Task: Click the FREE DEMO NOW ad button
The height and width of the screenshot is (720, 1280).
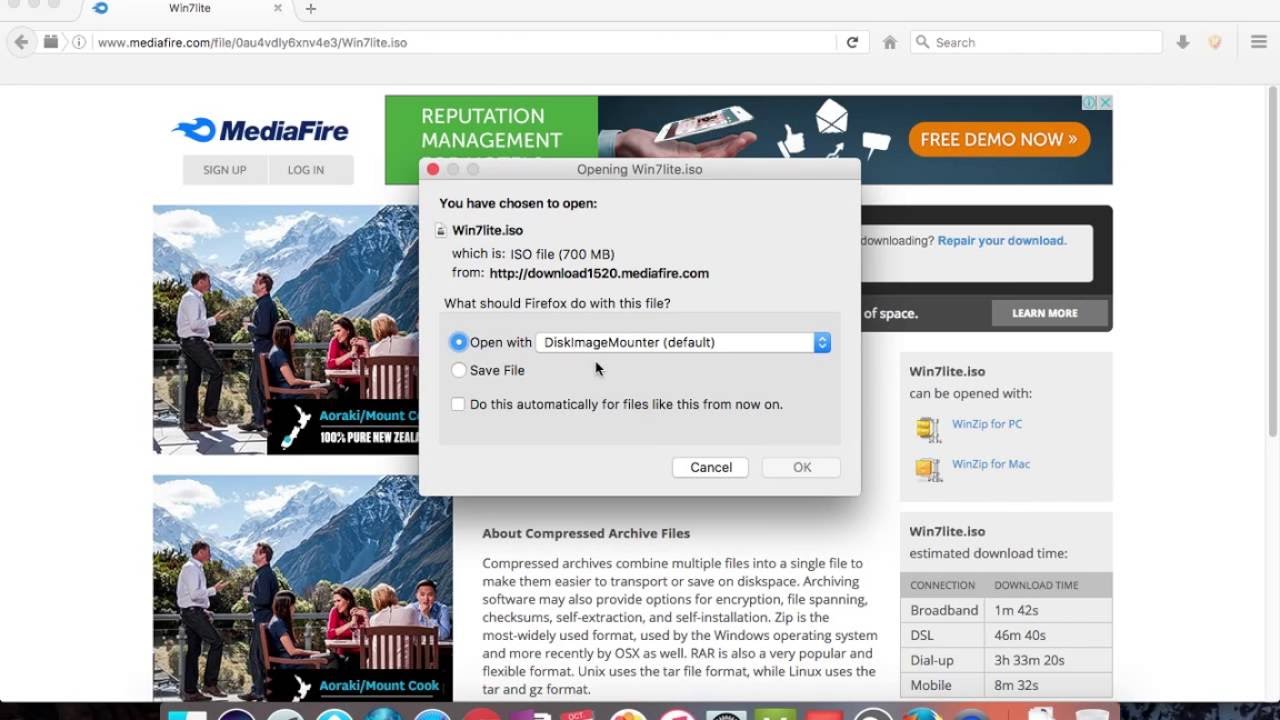Action: 998,139
